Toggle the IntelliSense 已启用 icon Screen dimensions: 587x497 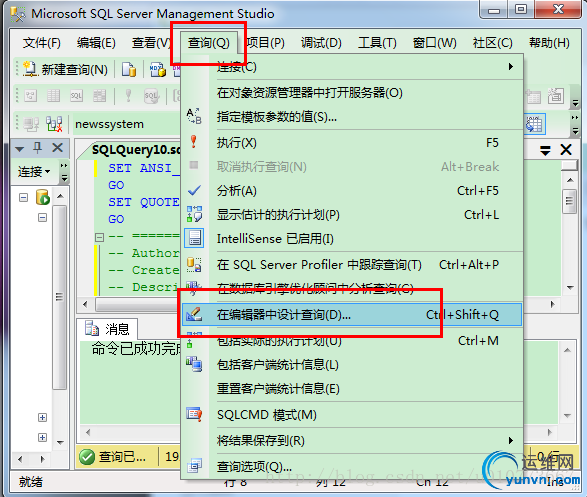click(194, 238)
